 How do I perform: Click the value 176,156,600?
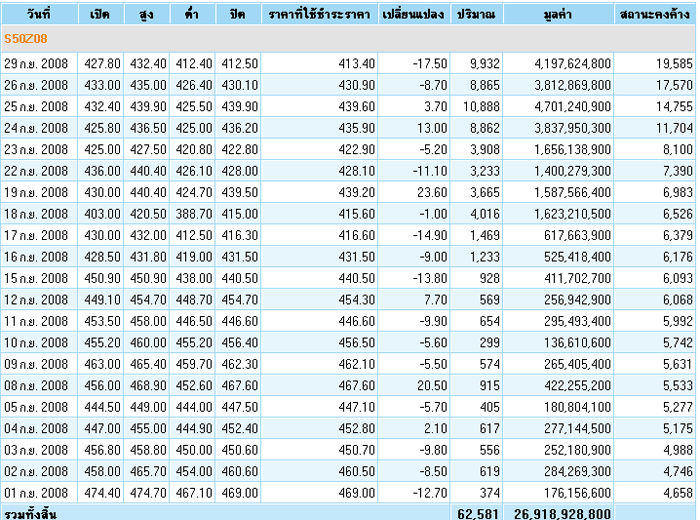[x=577, y=493]
